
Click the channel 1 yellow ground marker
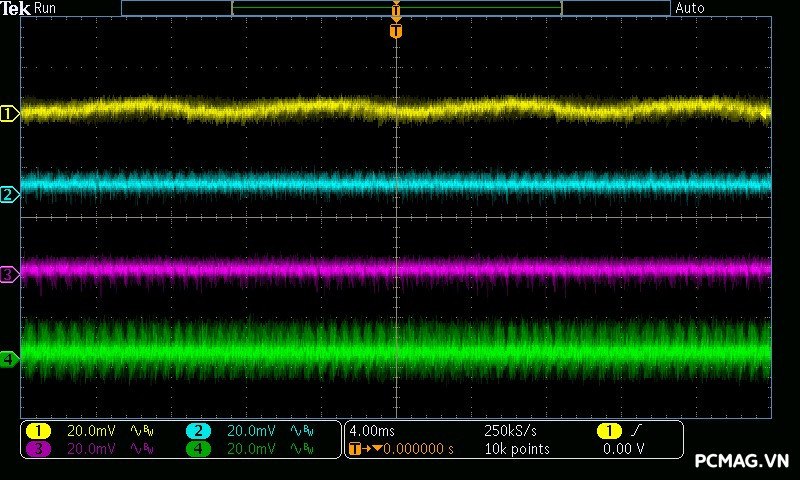pos(9,114)
